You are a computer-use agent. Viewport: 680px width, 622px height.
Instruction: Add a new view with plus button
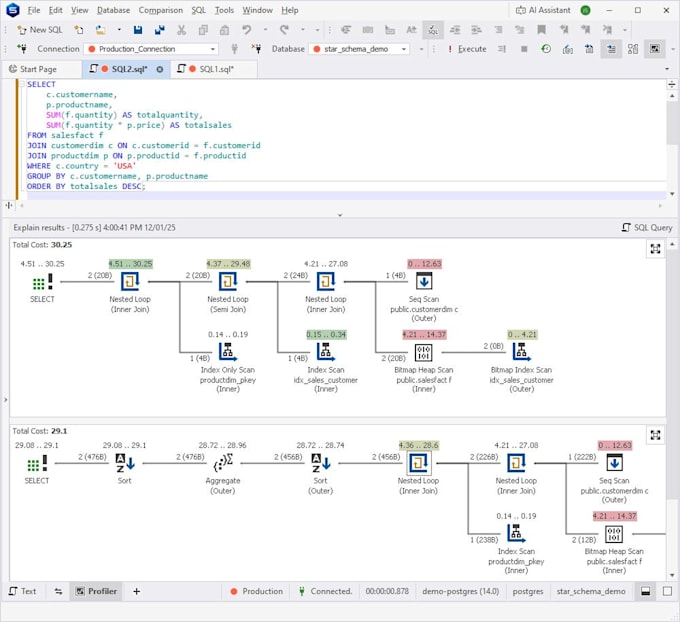pos(136,591)
